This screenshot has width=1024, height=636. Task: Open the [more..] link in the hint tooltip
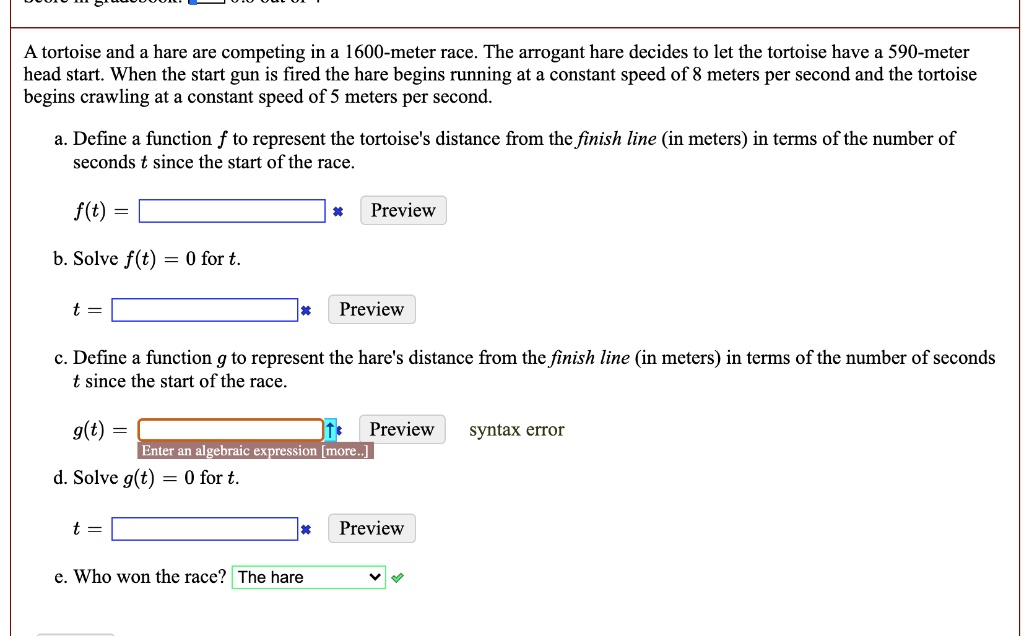[346, 451]
